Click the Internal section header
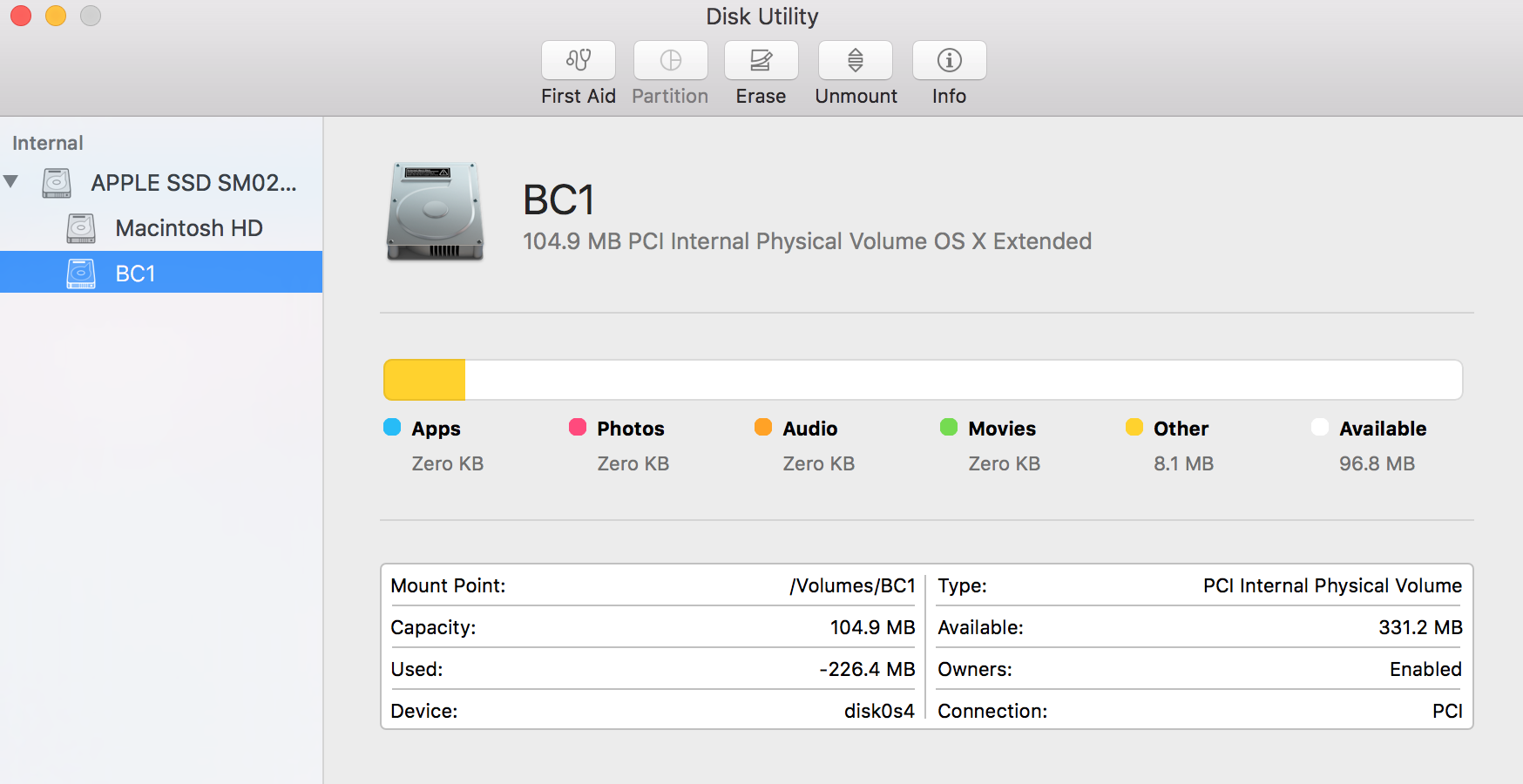 point(47,143)
